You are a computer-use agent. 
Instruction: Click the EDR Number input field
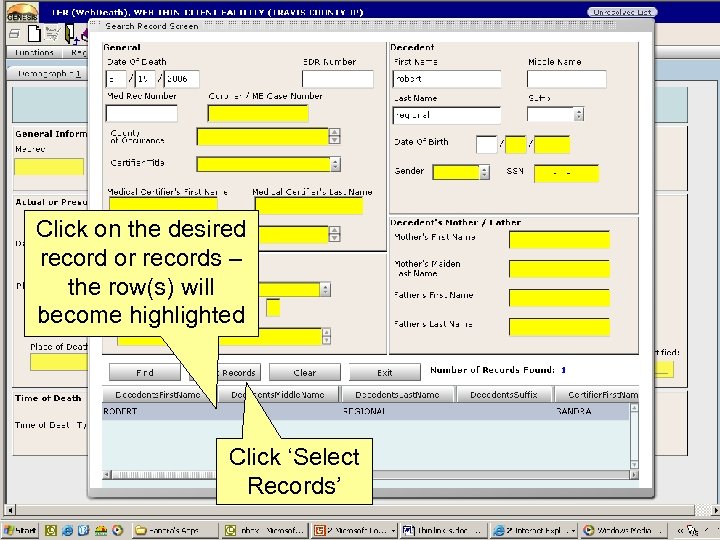[x=338, y=79]
